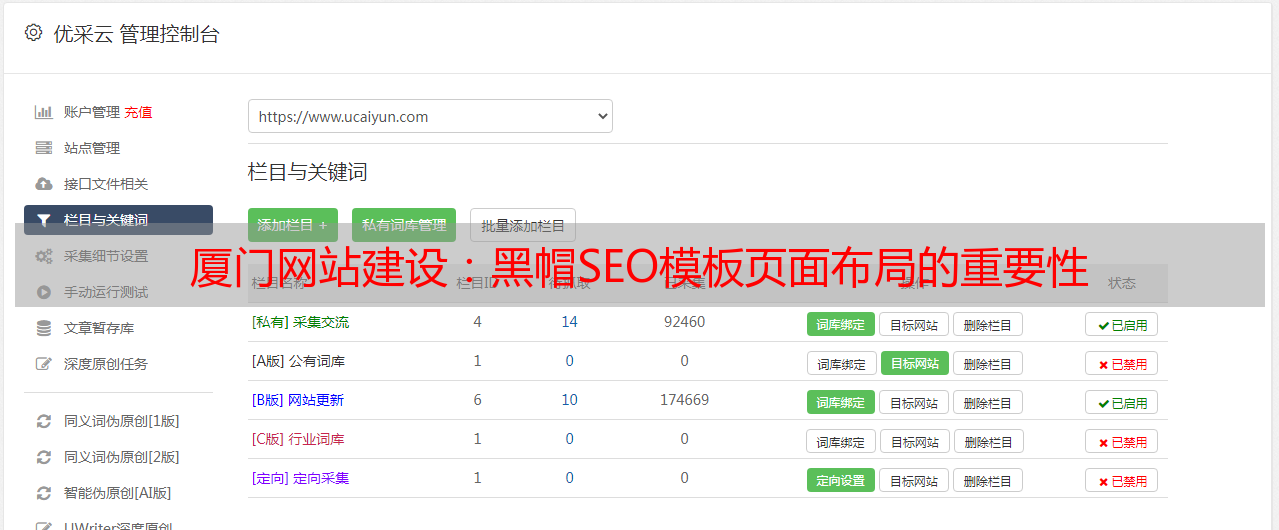The height and width of the screenshot is (530, 1279).
Task: Click the refresh icon for 同义词伪原创[1版]
Action: pos(43,421)
